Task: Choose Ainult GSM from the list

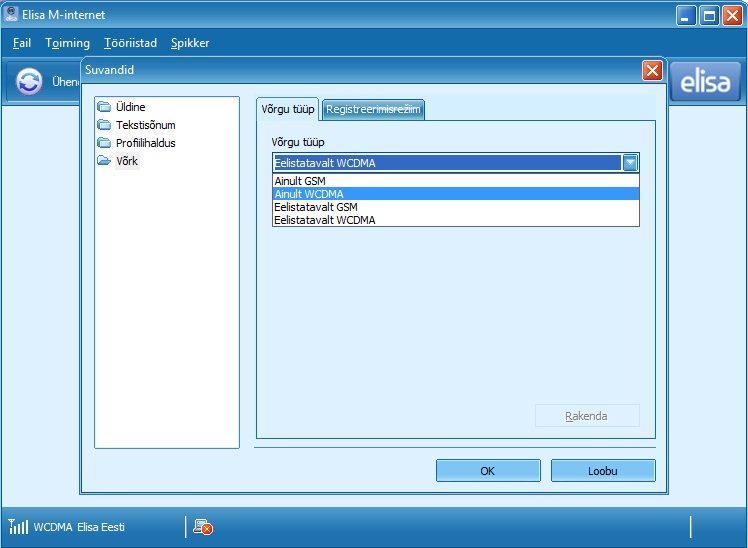Action: pos(300,181)
